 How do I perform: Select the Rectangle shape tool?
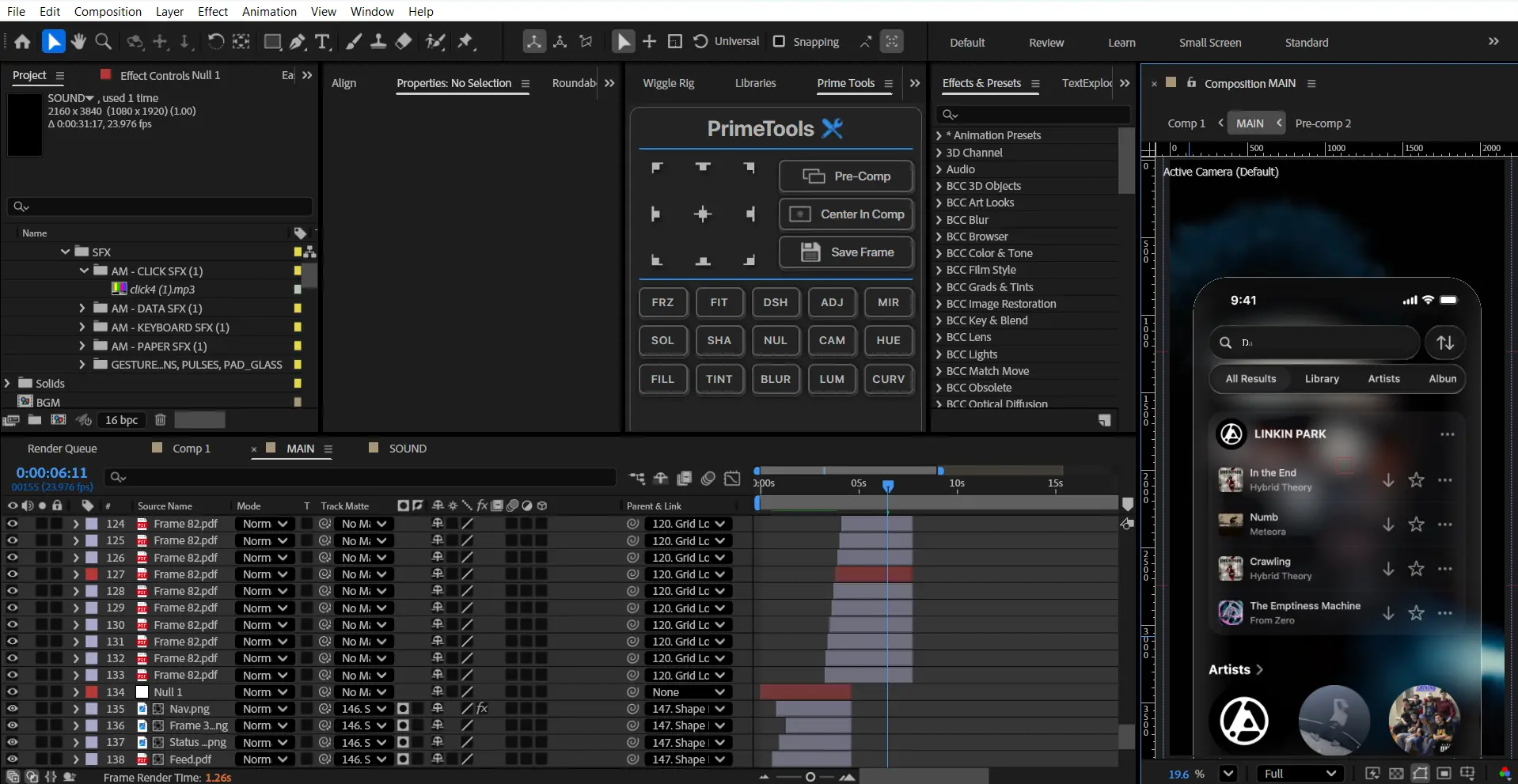tap(272, 41)
